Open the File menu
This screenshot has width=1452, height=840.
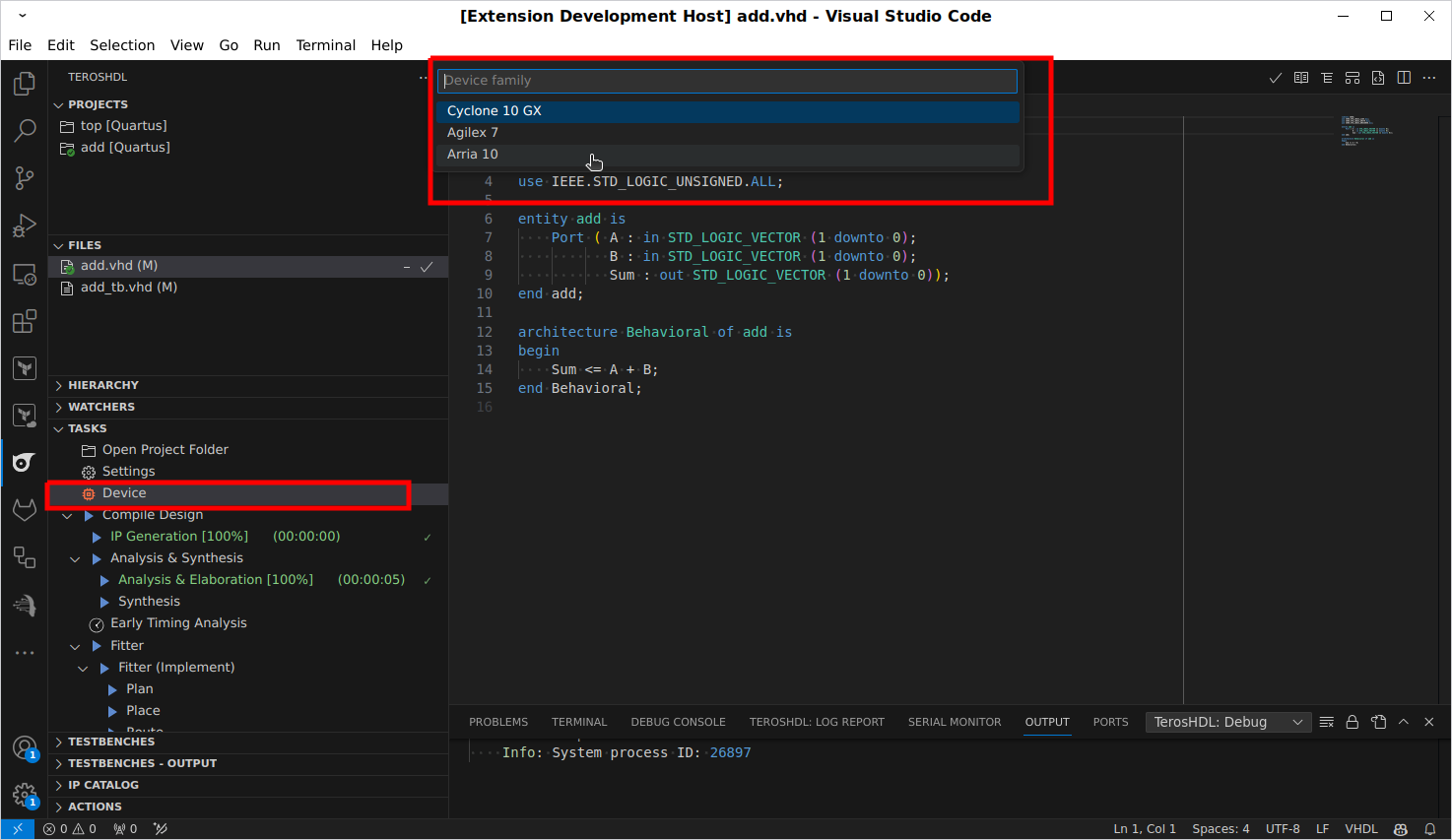coord(20,45)
